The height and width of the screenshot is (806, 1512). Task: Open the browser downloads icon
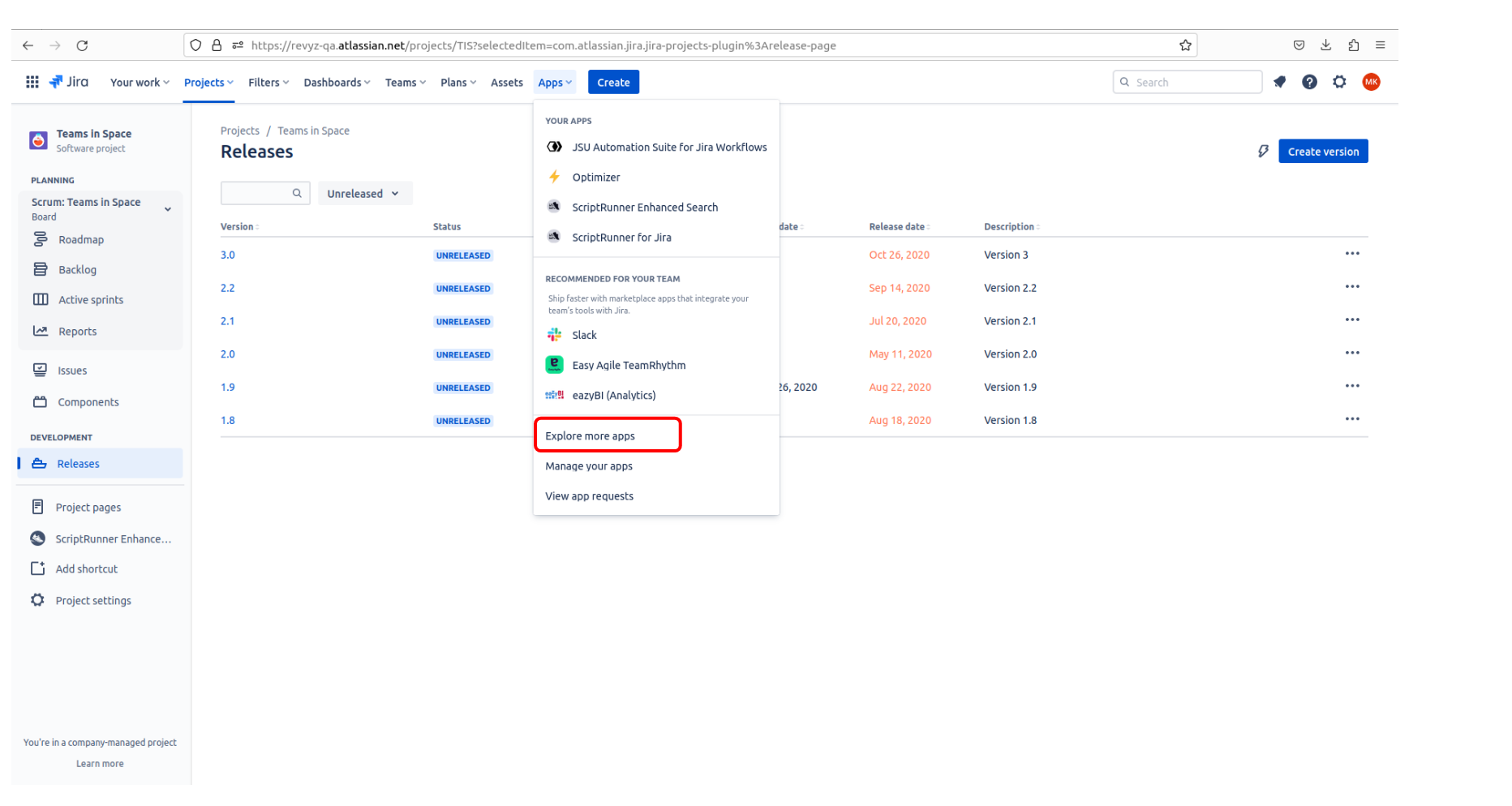(1325, 45)
